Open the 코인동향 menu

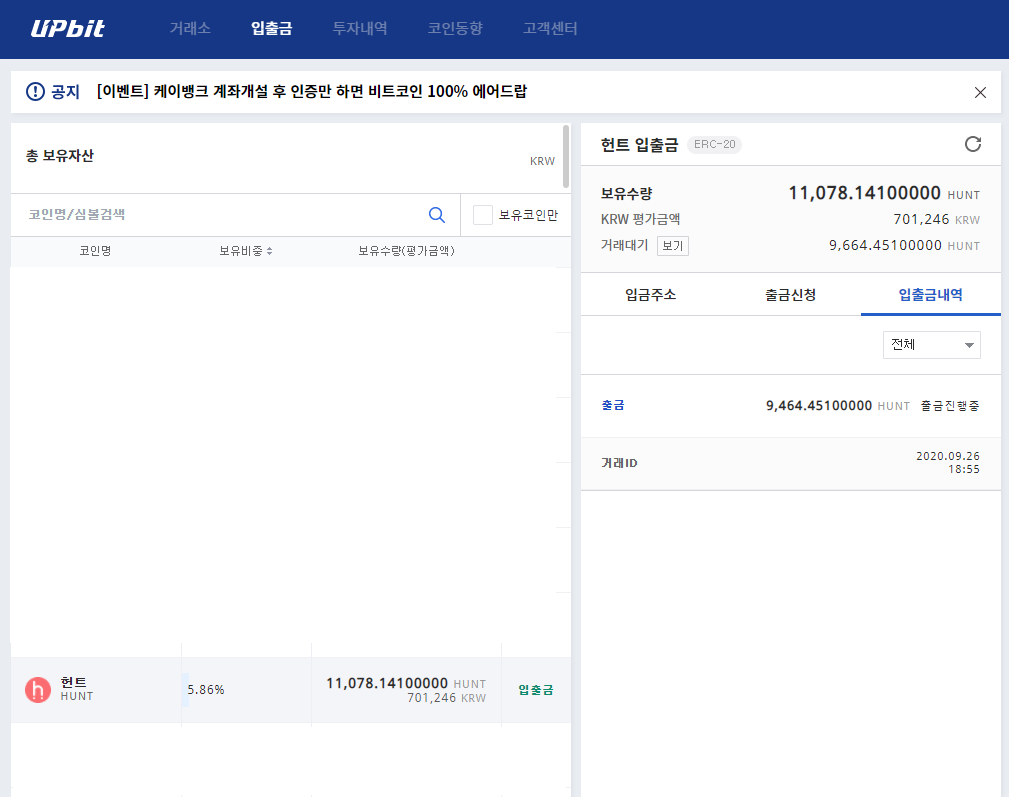[x=455, y=28]
